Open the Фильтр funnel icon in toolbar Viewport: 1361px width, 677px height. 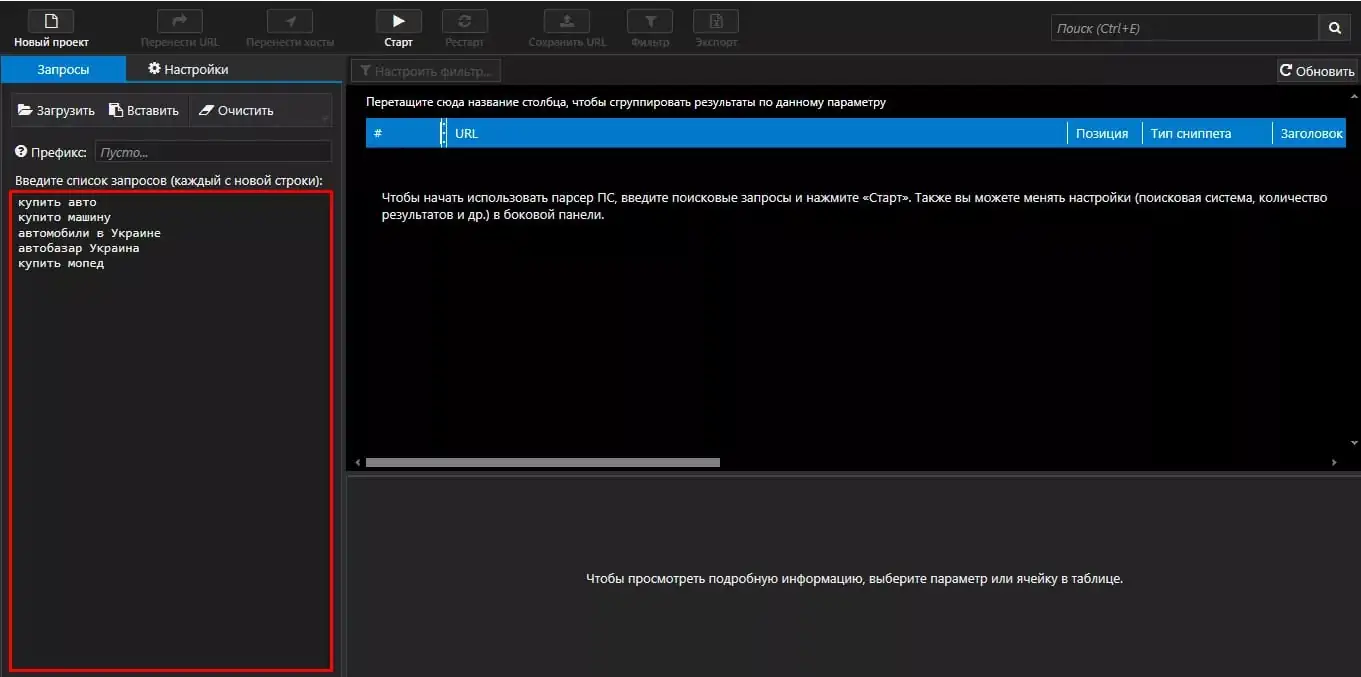[x=650, y=21]
